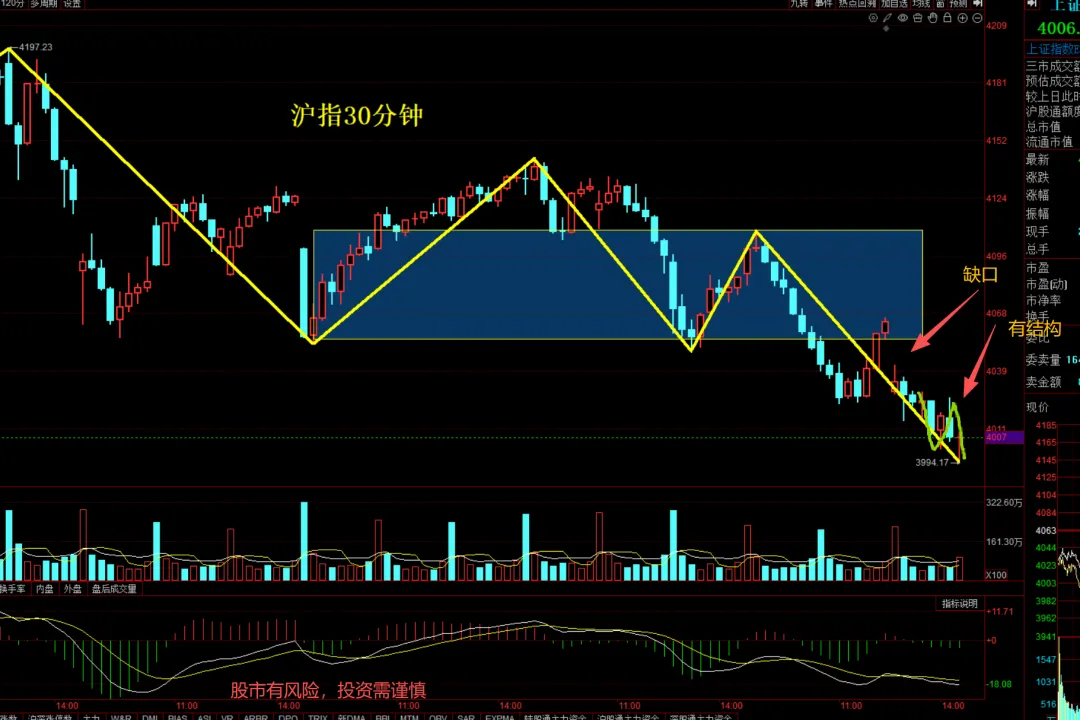The image size is (1080, 720).
Task: Click the green 4006 index value
Action: pyautogui.click(x=1059, y=28)
